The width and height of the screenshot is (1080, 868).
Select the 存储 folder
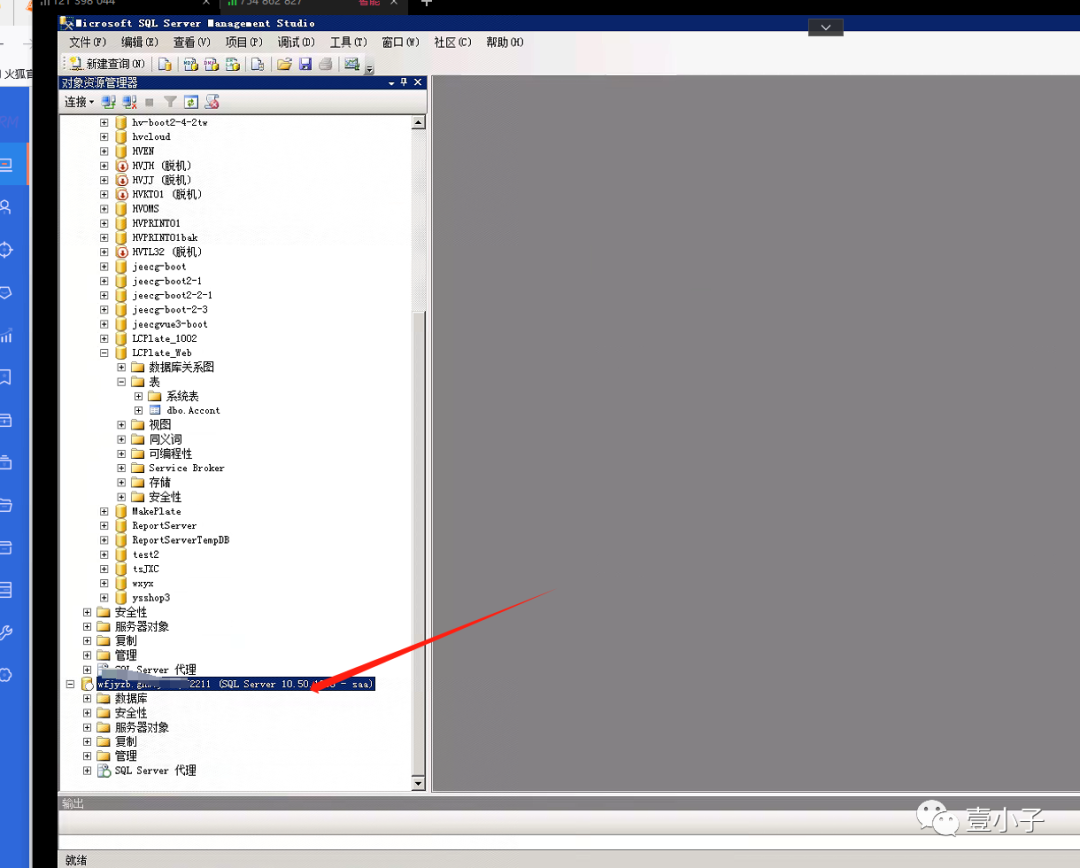(x=160, y=482)
